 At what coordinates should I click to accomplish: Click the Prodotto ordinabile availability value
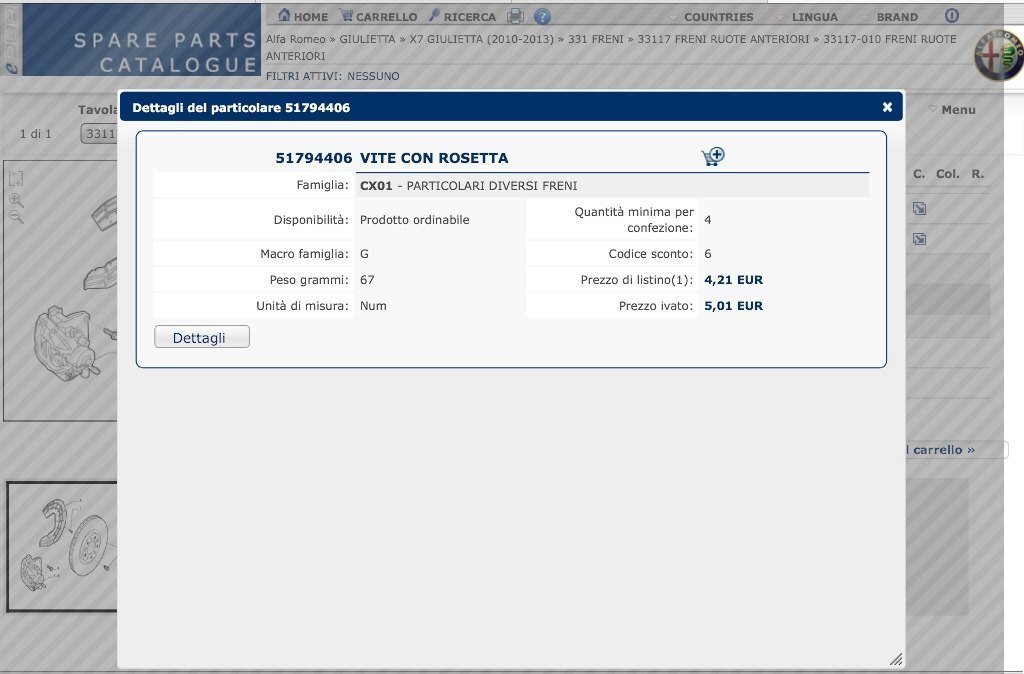pos(415,220)
